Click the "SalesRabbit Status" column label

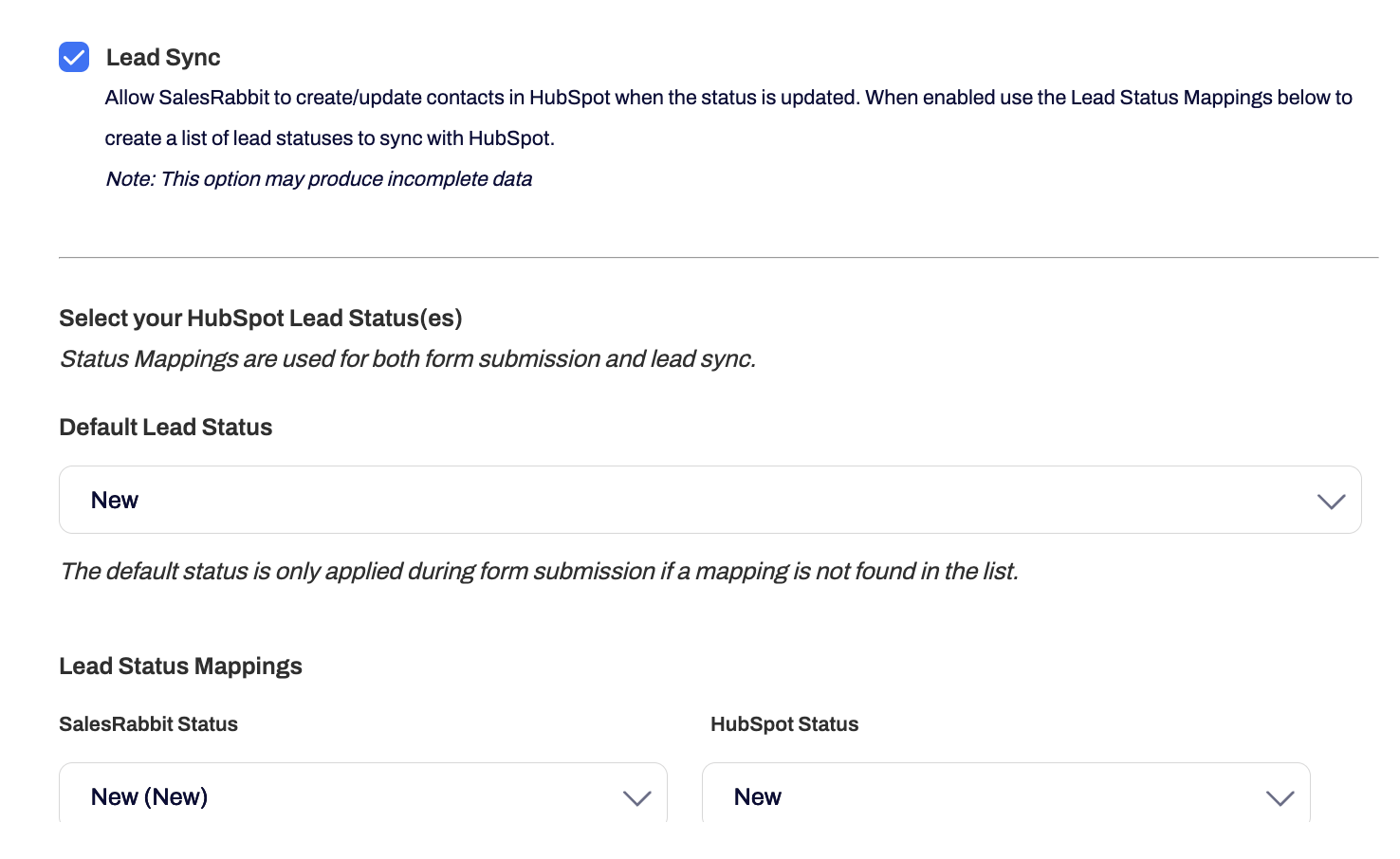148,724
